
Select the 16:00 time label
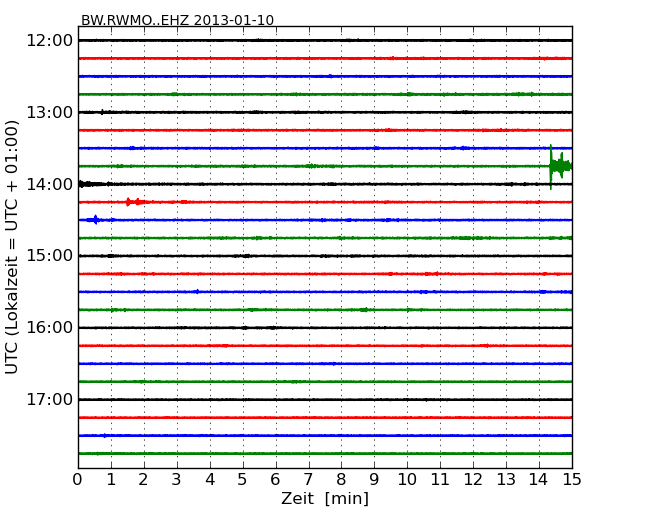coord(49,328)
